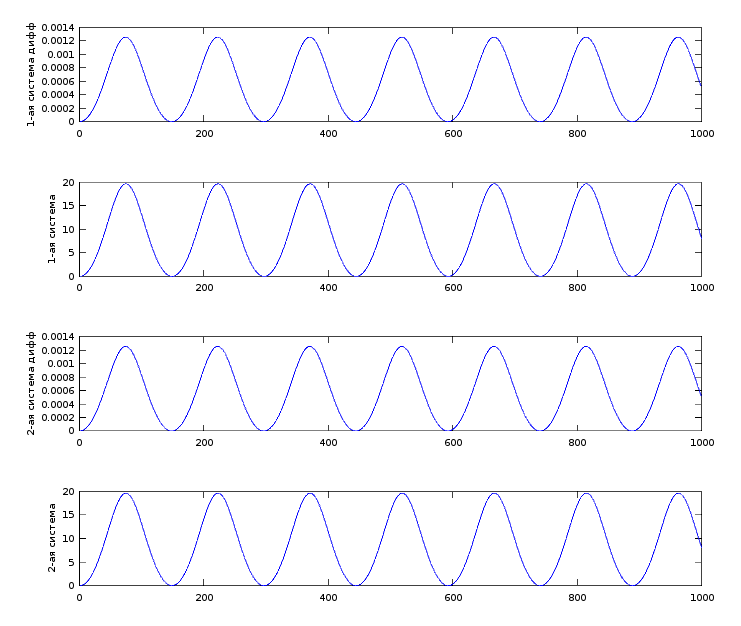This screenshot has height=626, width=741.
Task: Click the 200 x-tick label under third plot
Action: [x=204, y=442]
